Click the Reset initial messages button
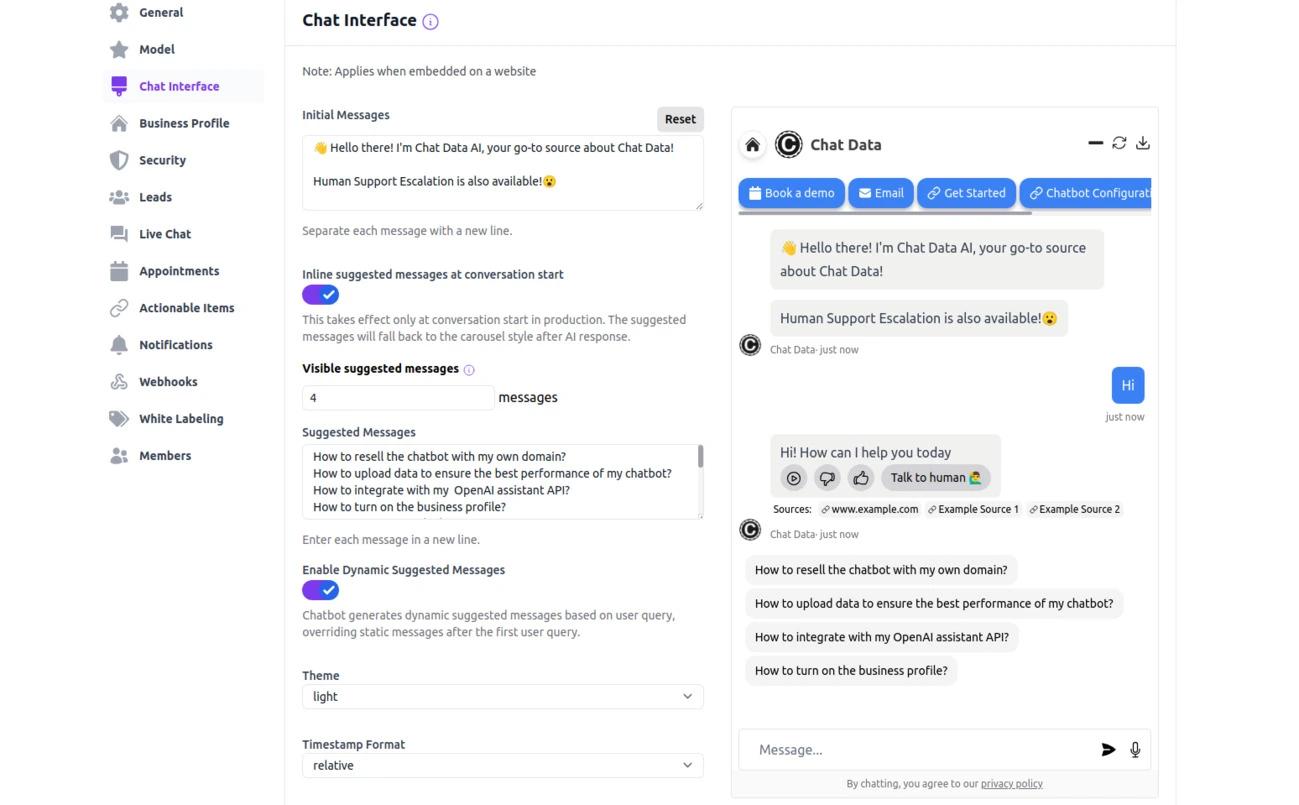The height and width of the screenshot is (805, 1299). pos(680,119)
